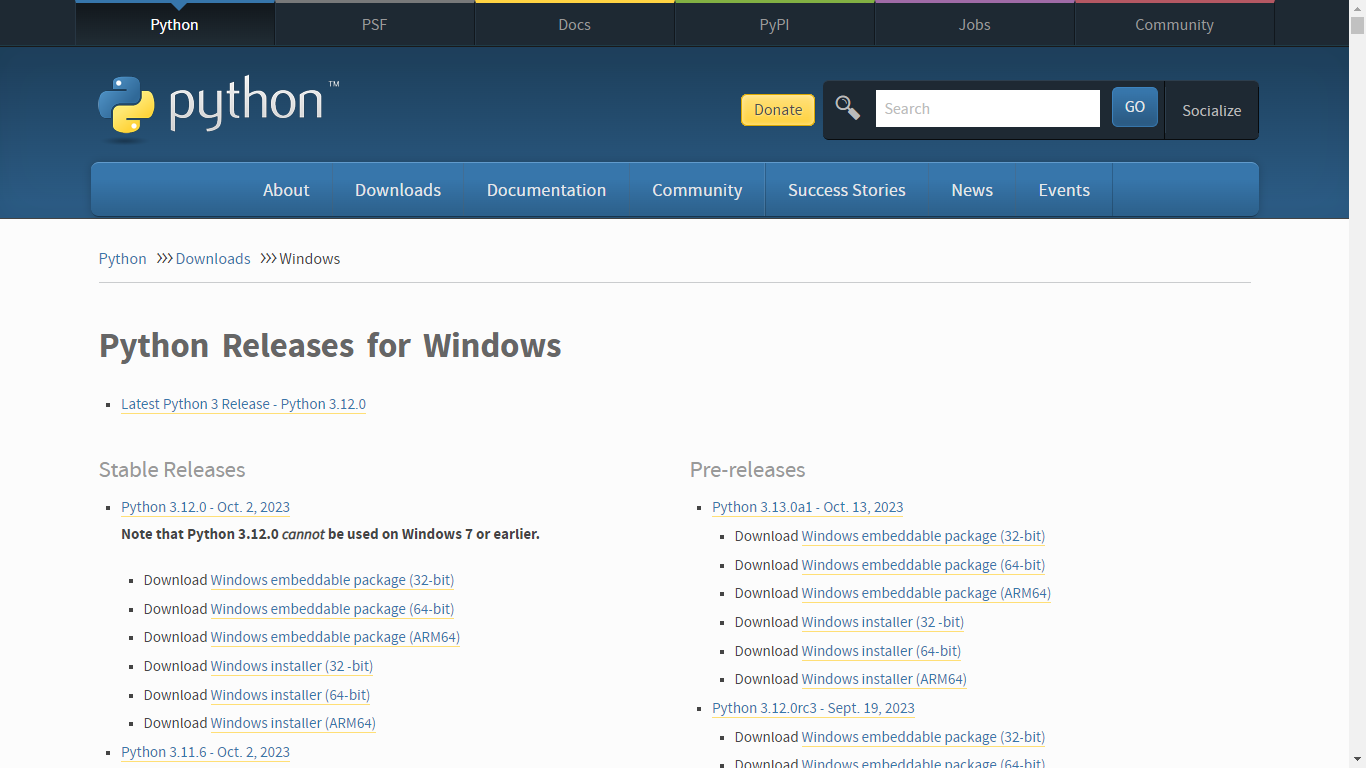This screenshot has height=768, width=1366.
Task: Click the scrollbar up arrow
Action: (x=1357, y=8)
